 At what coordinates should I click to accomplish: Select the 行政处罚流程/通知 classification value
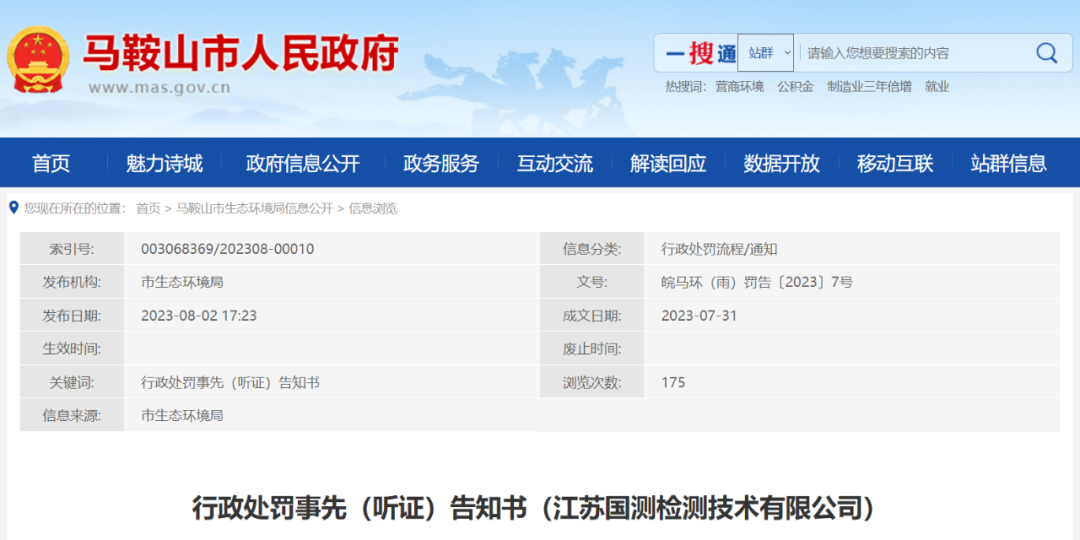pyautogui.click(x=719, y=249)
